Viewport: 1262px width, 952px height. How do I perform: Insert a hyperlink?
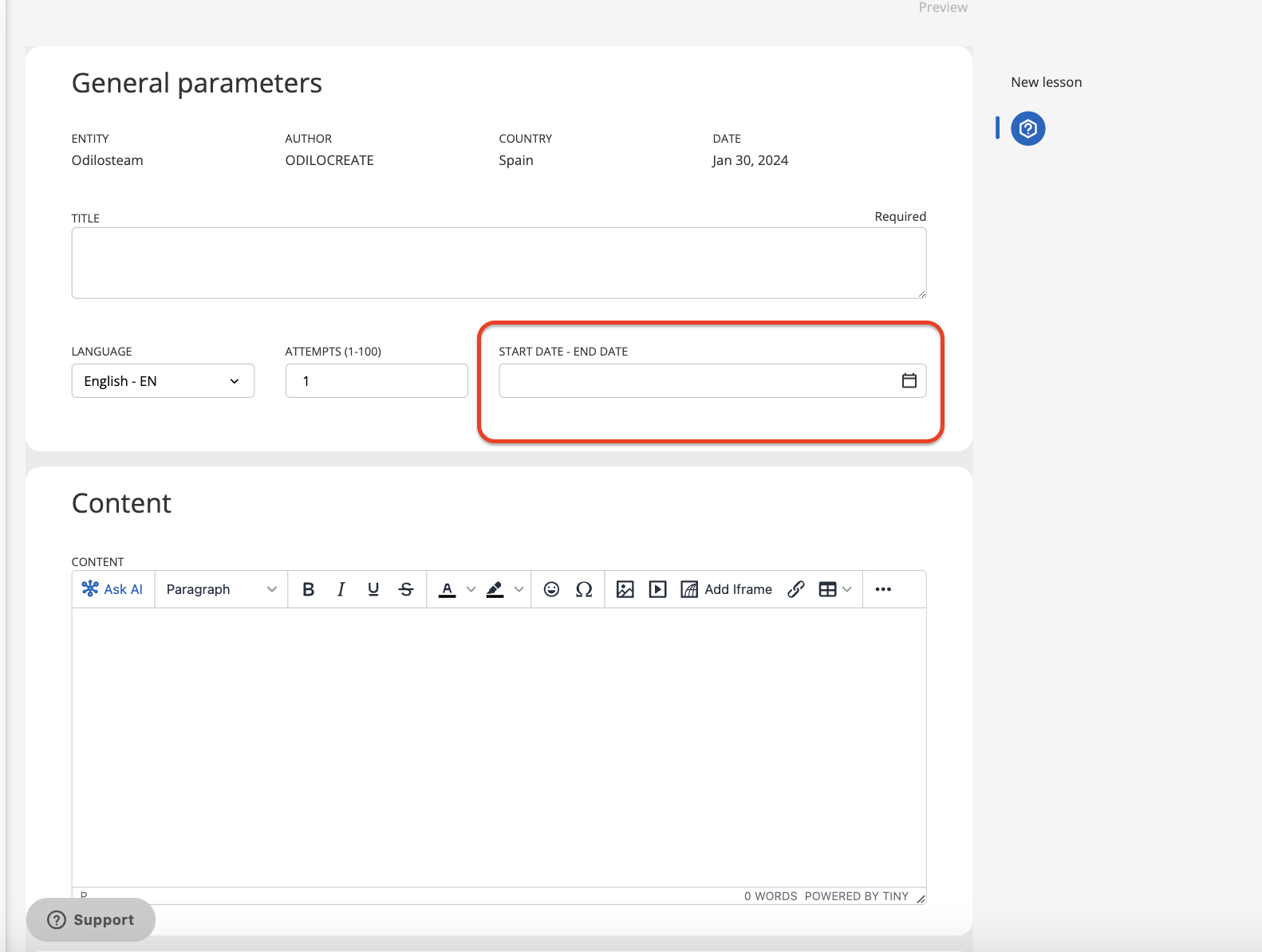tap(796, 589)
